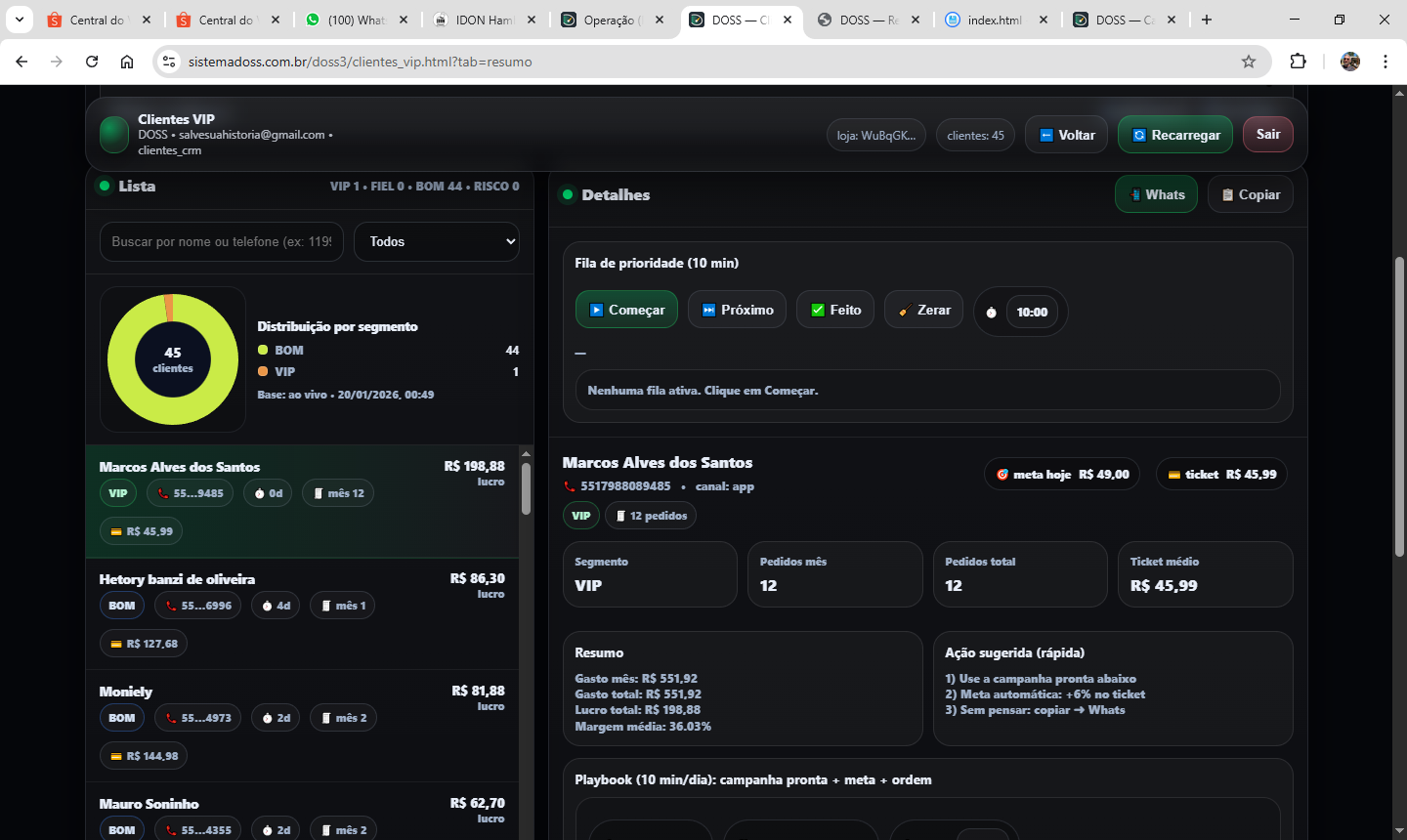This screenshot has height=840, width=1407.
Task: Open the Todos segment filter dropdown
Action: (436, 241)
